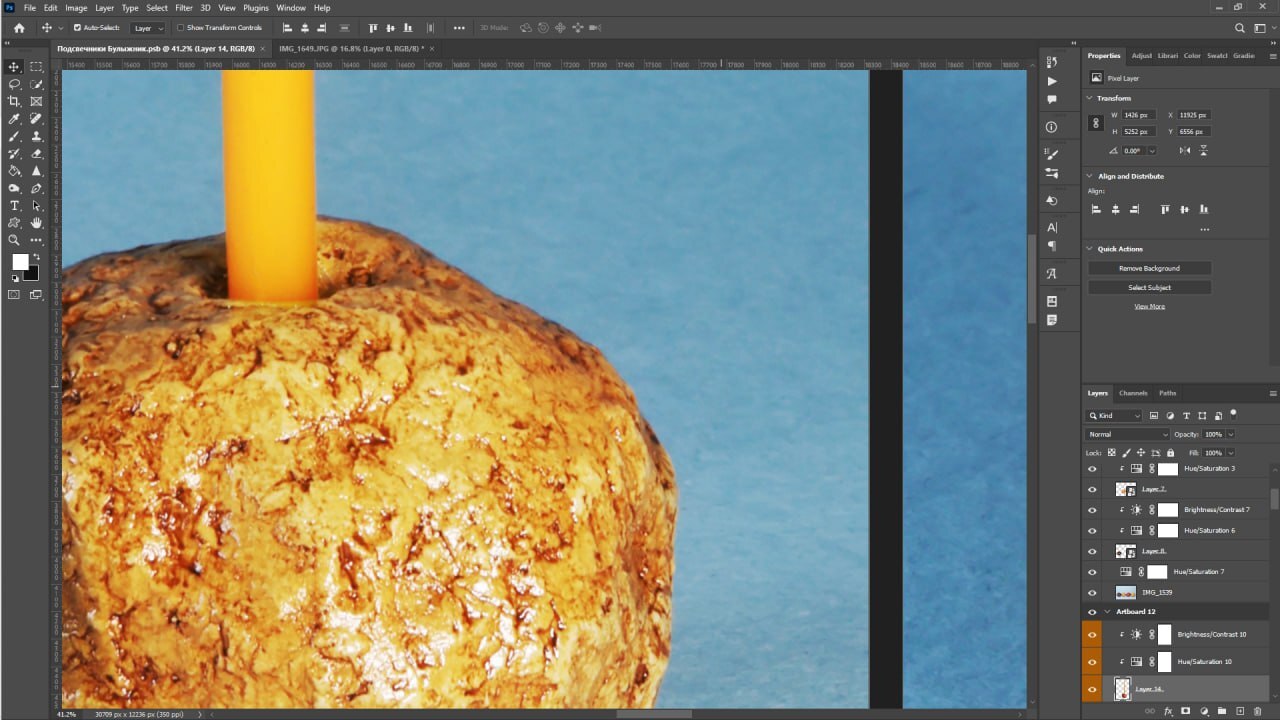1280x720 pixels.
Task: Switch to the Paths tab
Action: (1168, 393)
